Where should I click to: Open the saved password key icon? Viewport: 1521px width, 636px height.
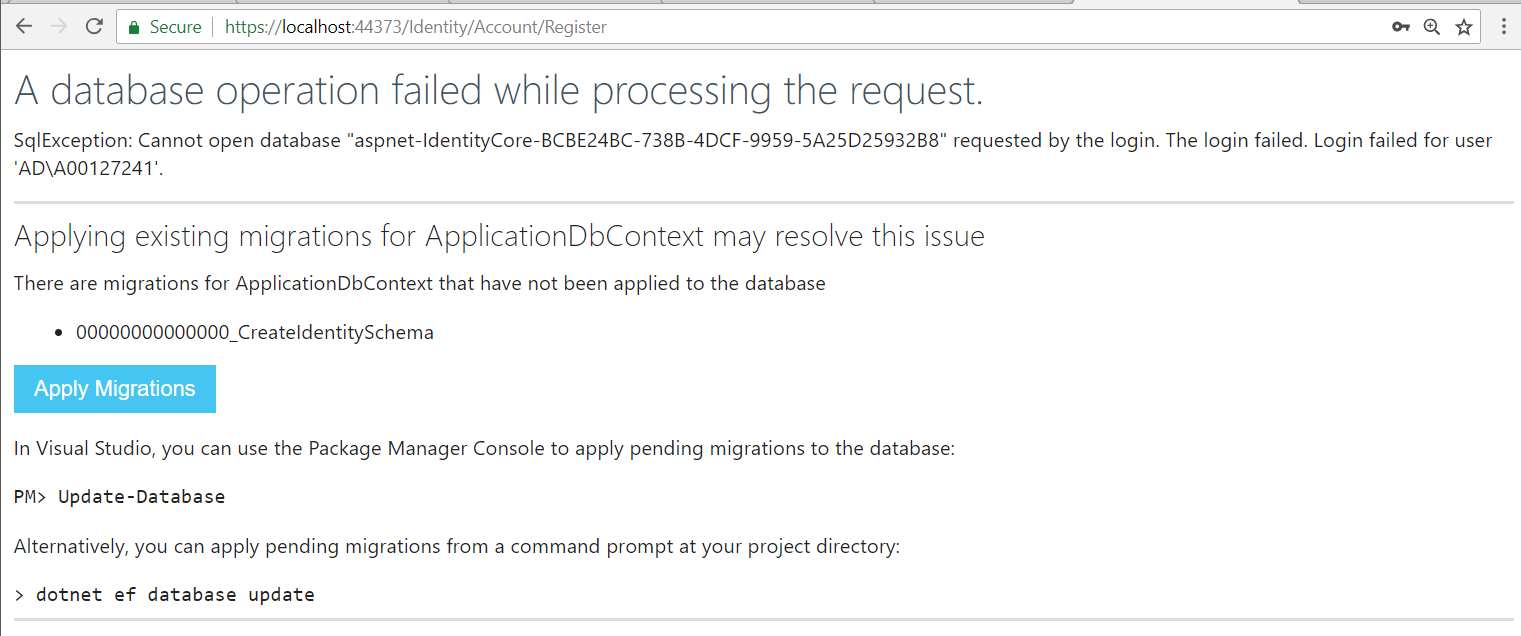point(1400,27)
